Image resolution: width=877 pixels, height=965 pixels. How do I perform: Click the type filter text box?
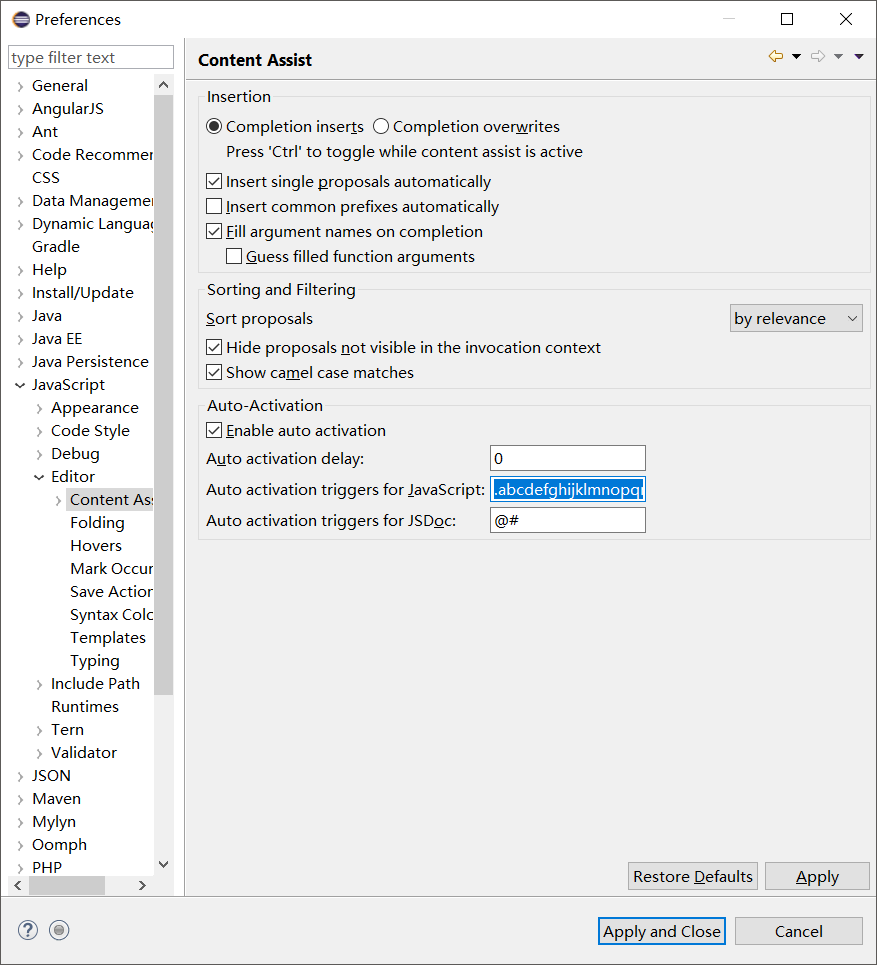tap(90, 57)
